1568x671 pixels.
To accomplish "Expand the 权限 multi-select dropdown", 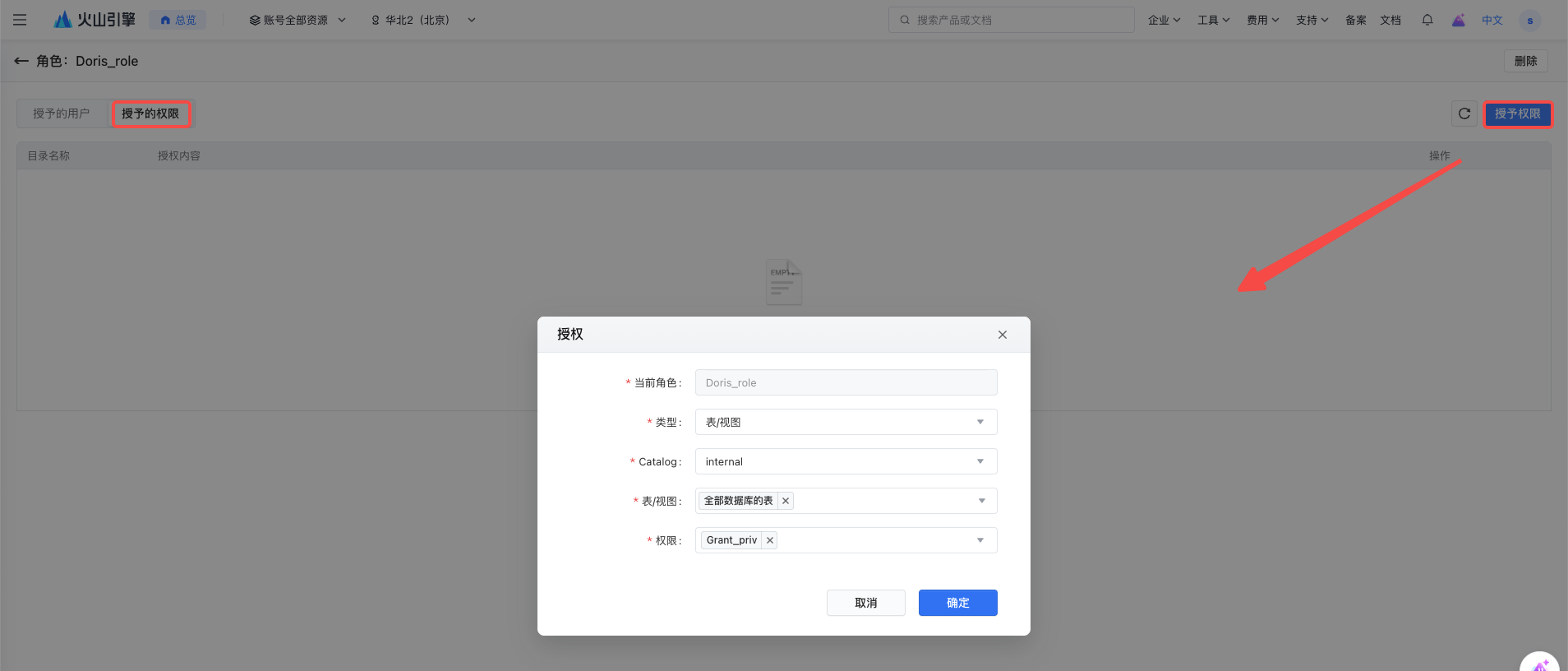I will tap(846, 540).
